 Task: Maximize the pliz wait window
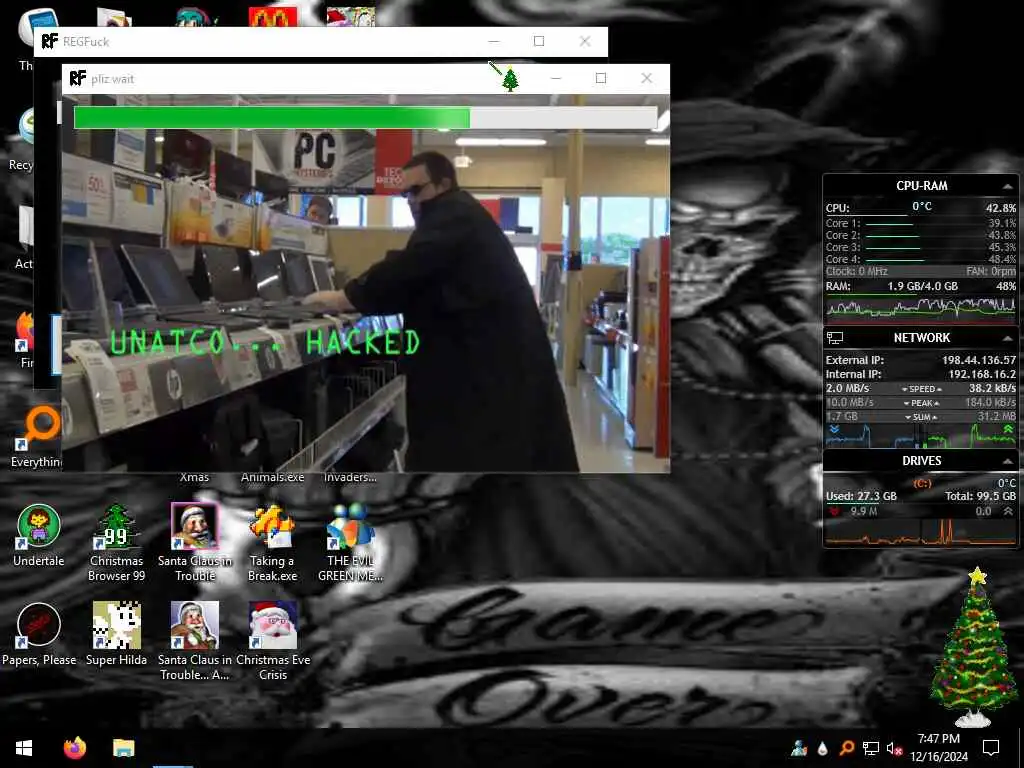tap(601, 78)
